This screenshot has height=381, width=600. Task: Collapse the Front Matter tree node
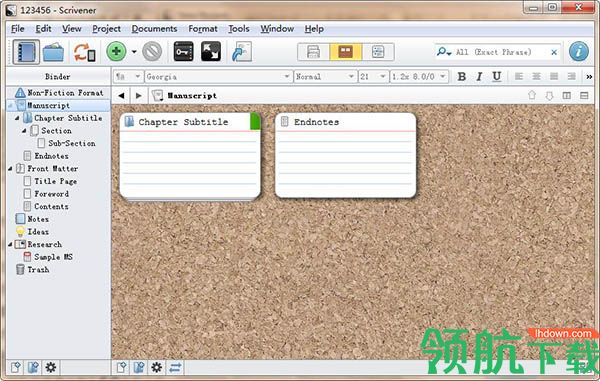click(x=10, y=169)
